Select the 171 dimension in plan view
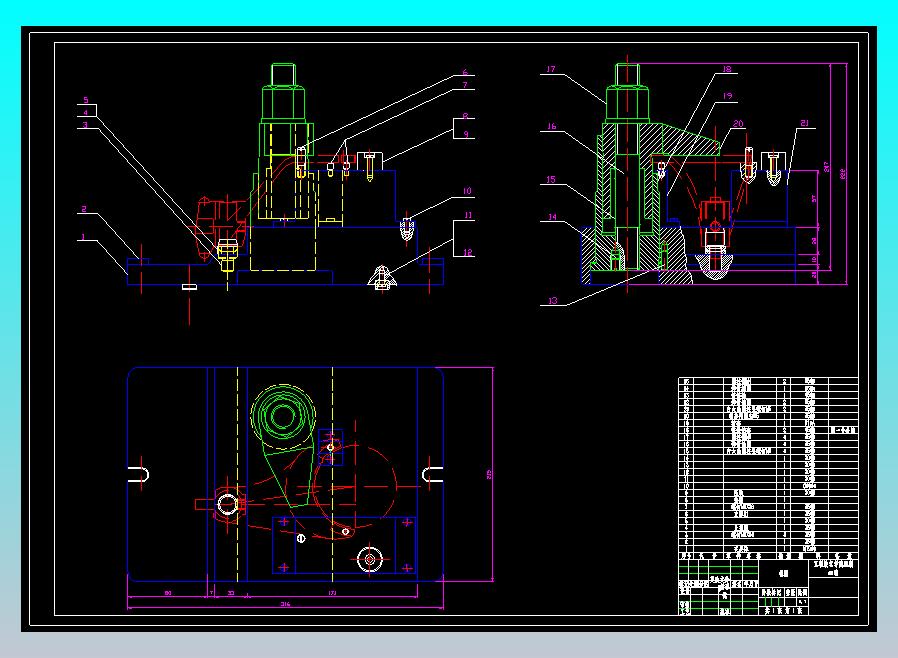 click(333, 593)
